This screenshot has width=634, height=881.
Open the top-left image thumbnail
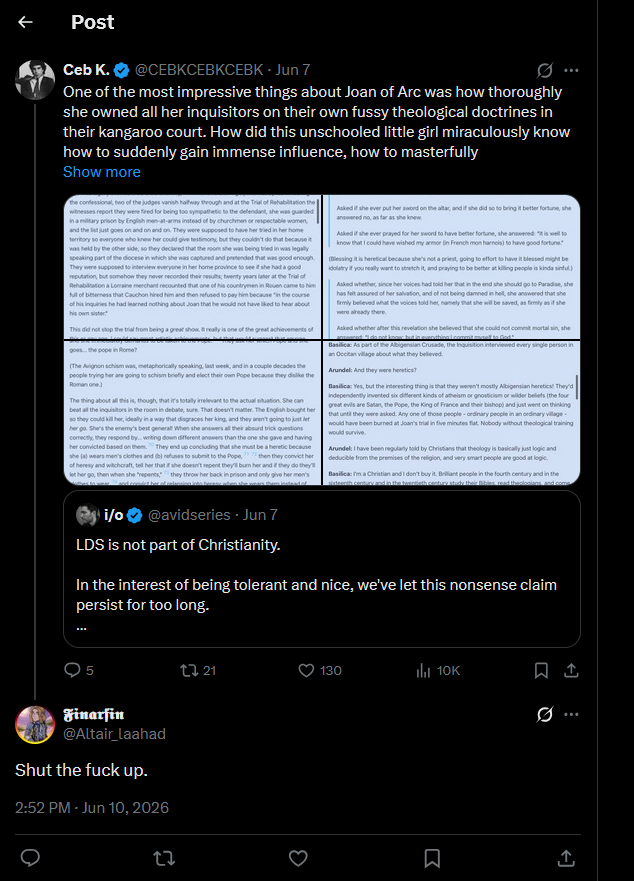click(192, 267)
